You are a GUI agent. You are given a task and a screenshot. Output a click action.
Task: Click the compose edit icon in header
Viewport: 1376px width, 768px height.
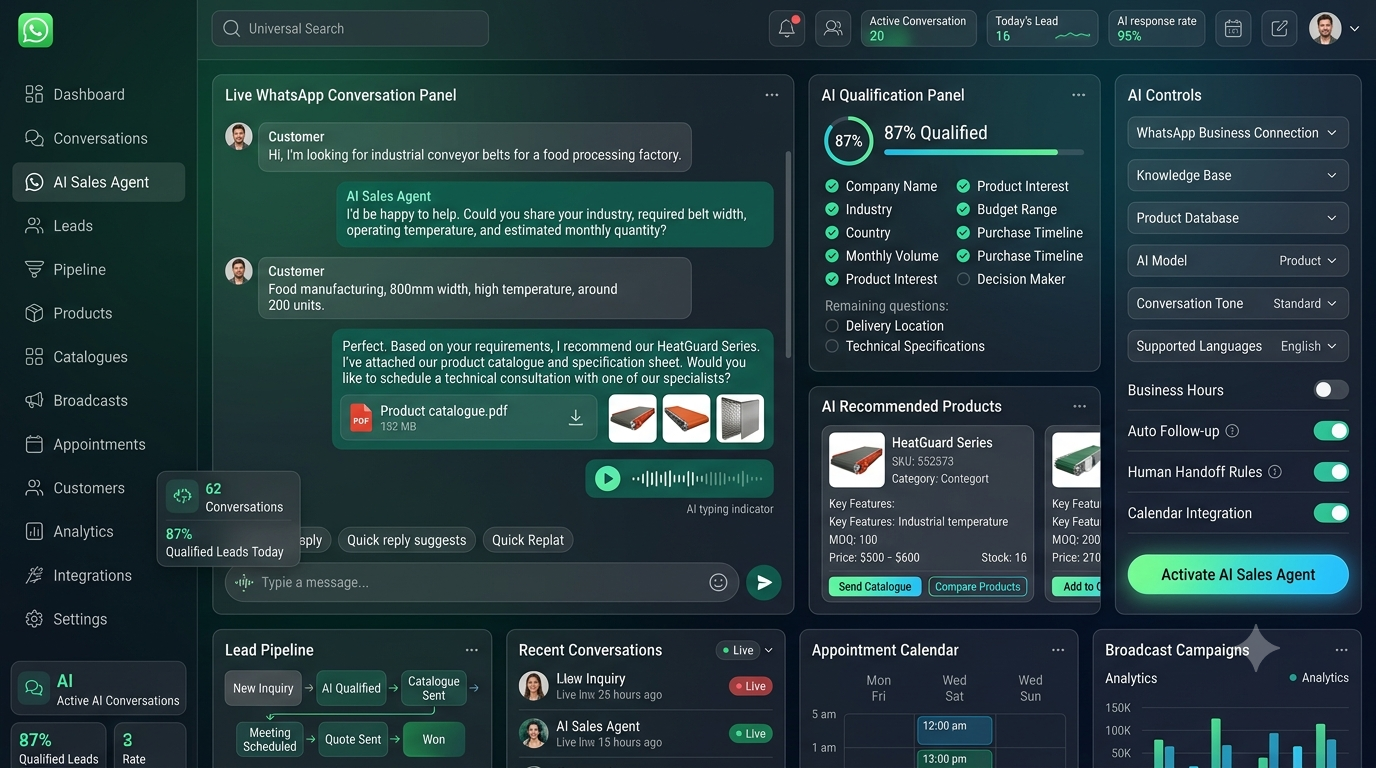pyautogui.click(x=1279, y=28)
